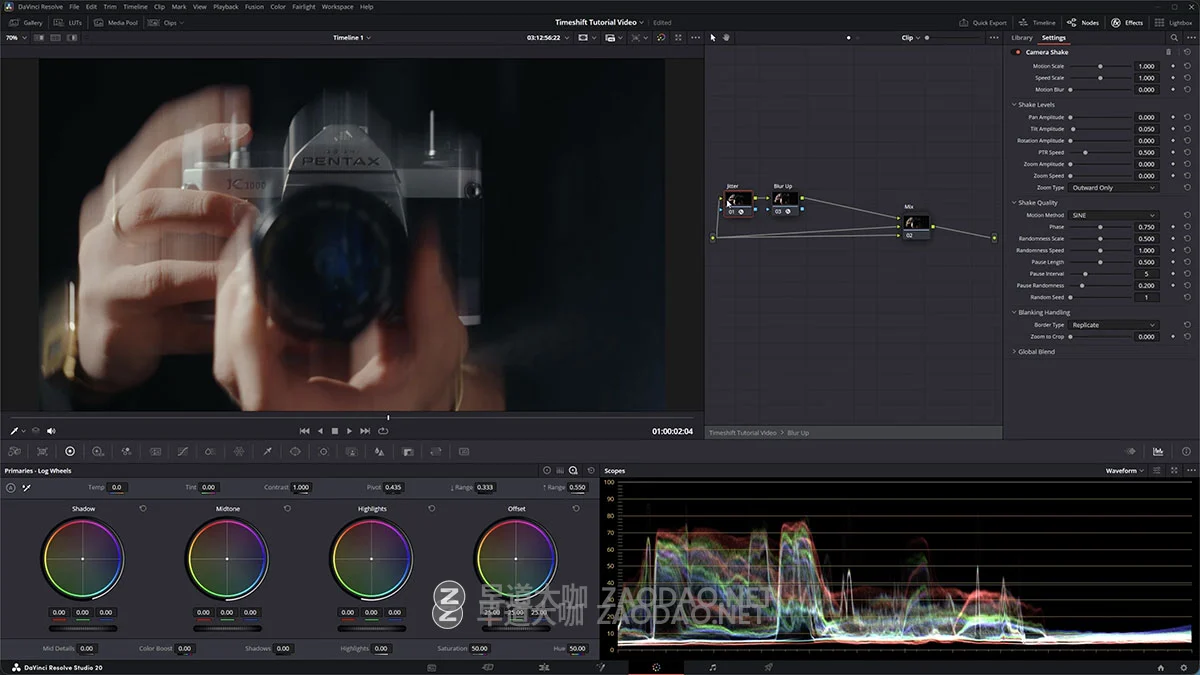Switch to the Library tab
This screenshot has width=1200, height=675.
pos(1022,38)
